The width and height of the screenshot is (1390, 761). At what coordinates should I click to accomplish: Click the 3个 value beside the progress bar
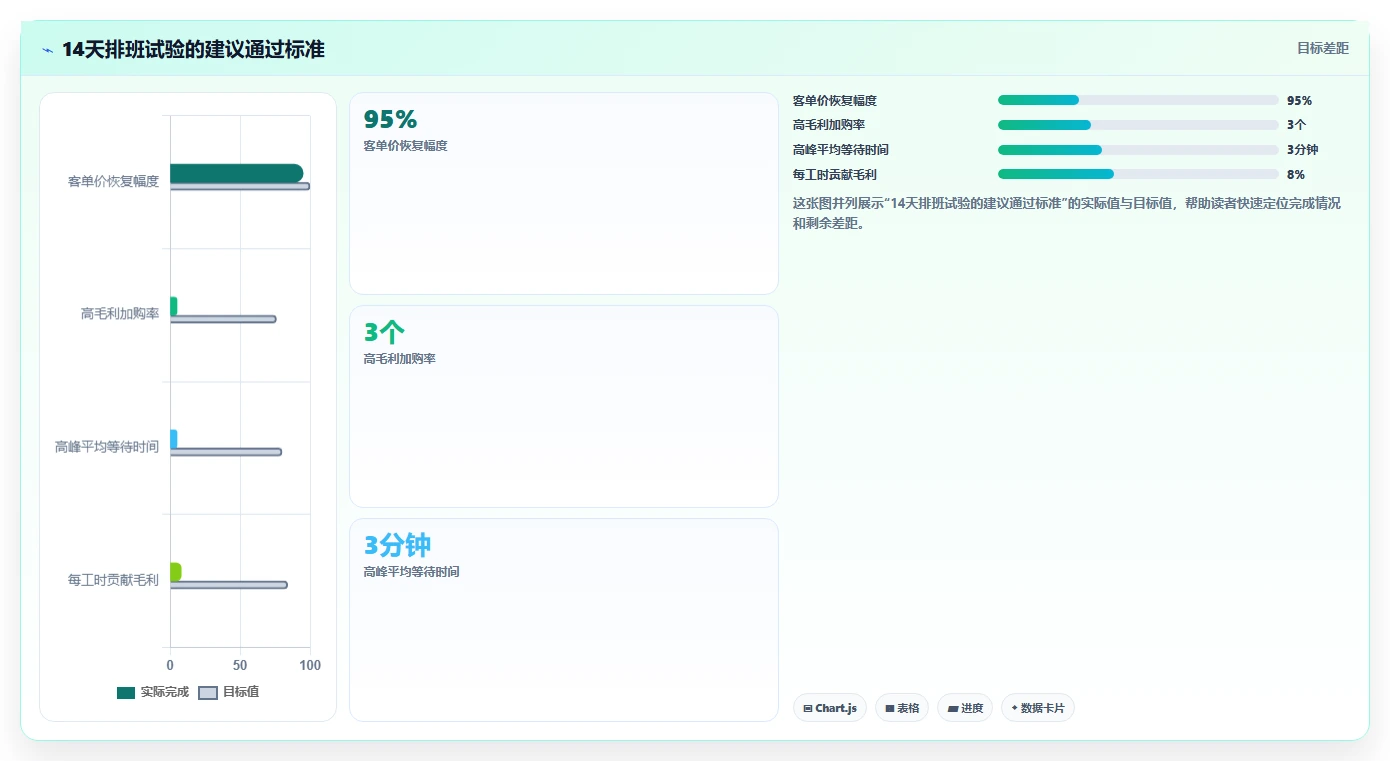pyautogui.click(x=1296, y=125)
